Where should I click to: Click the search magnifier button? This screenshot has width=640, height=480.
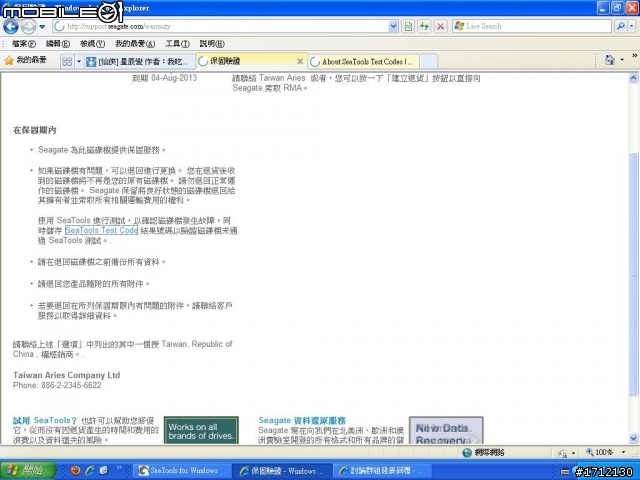pos(620,27)
